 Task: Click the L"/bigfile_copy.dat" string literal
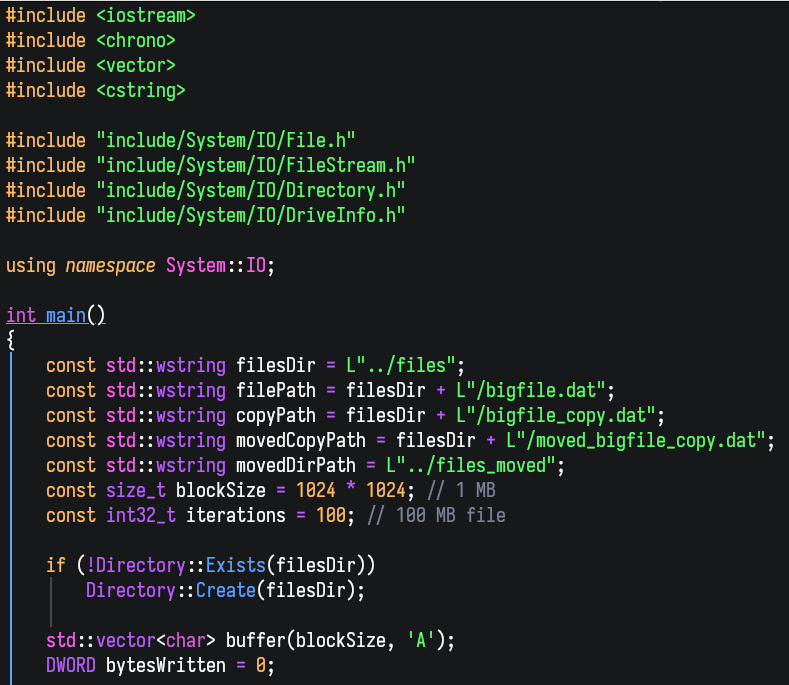pos(556,416)
